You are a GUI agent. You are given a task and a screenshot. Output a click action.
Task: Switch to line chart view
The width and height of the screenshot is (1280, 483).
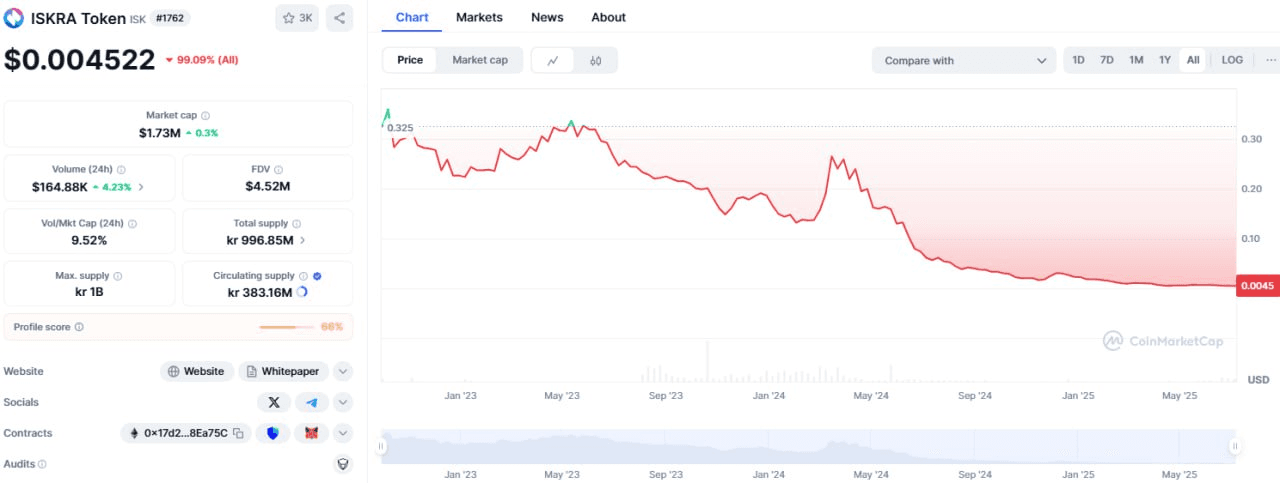[x=553, y=60]
